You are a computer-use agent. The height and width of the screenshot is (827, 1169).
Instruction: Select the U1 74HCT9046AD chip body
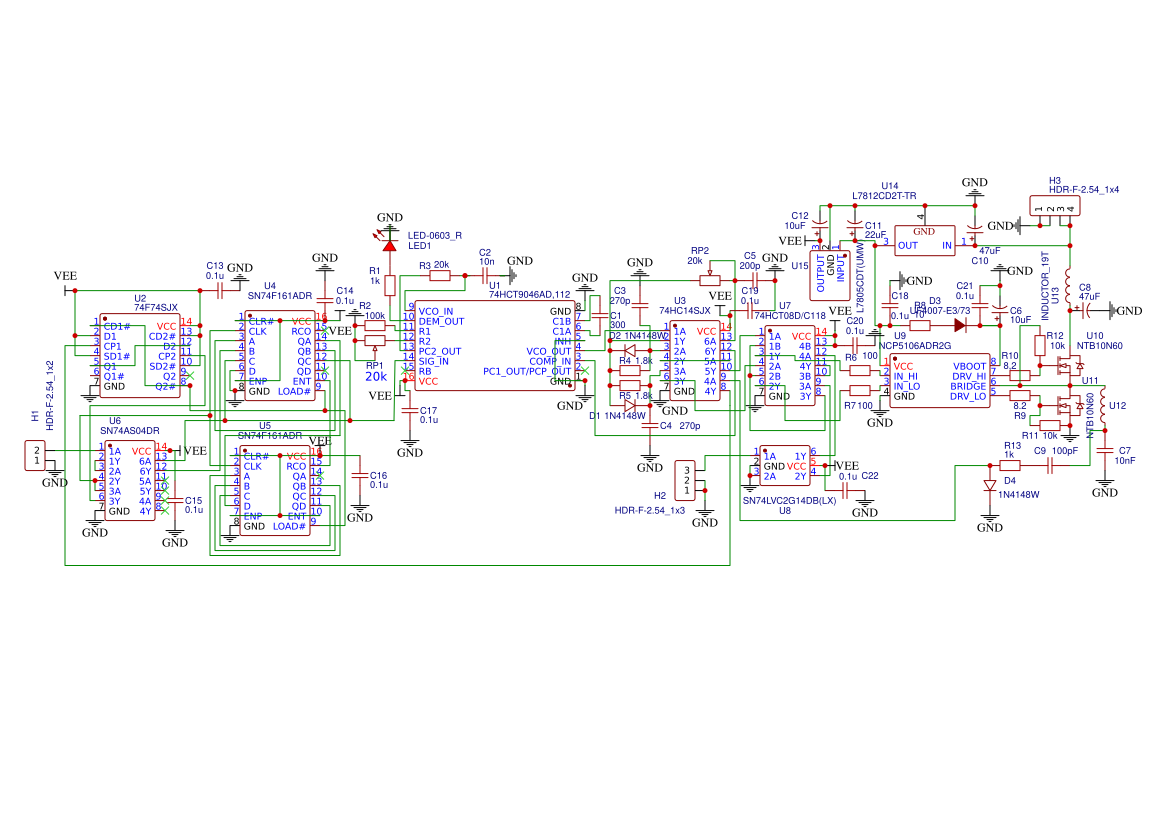(494, 345)
